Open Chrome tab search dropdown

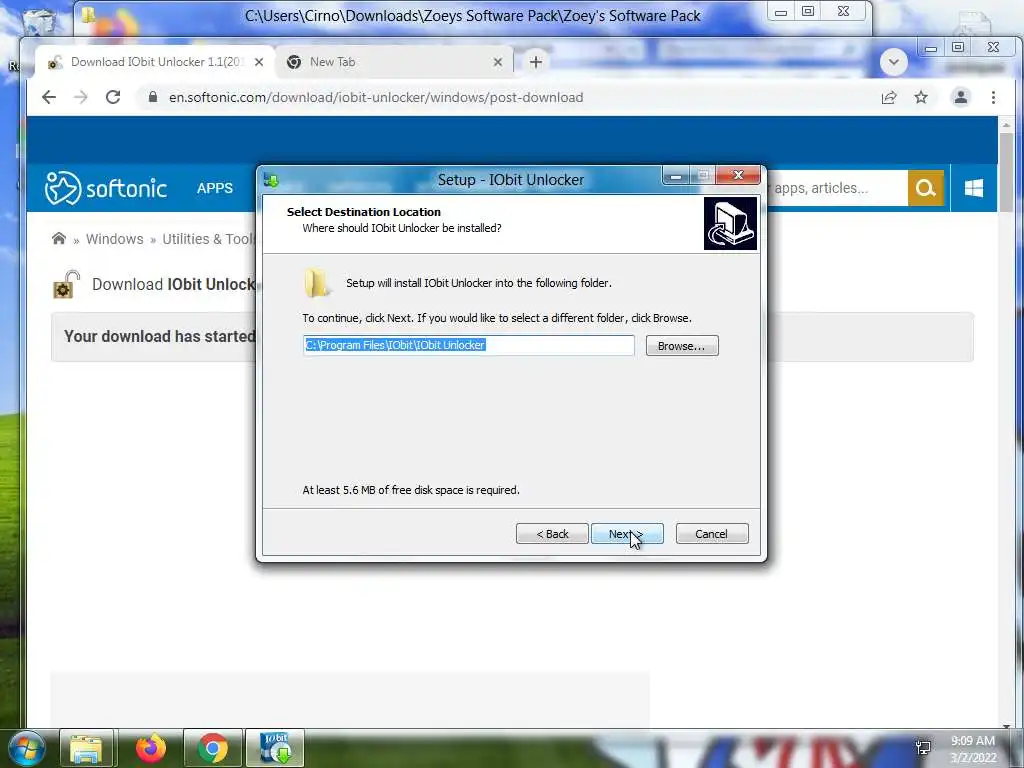click(x=893, y=62)
